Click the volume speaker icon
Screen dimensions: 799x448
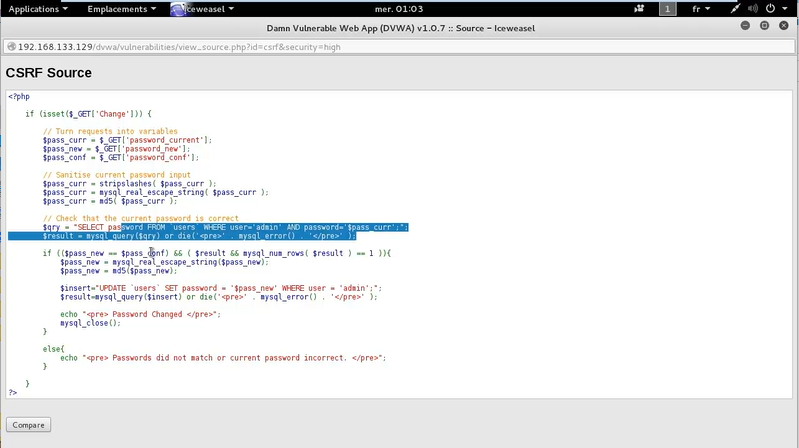(753, 9)
